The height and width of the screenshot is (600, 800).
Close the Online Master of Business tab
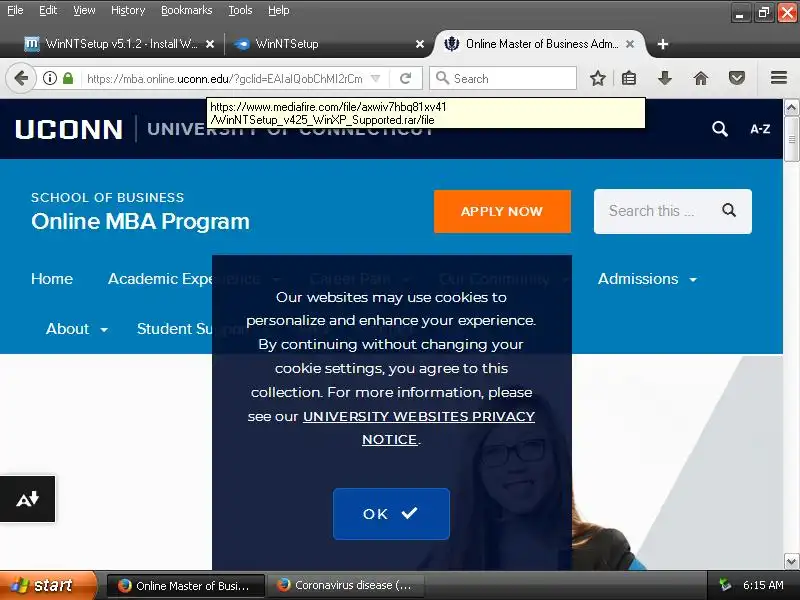pyautogui.click(x=630, y=44)
